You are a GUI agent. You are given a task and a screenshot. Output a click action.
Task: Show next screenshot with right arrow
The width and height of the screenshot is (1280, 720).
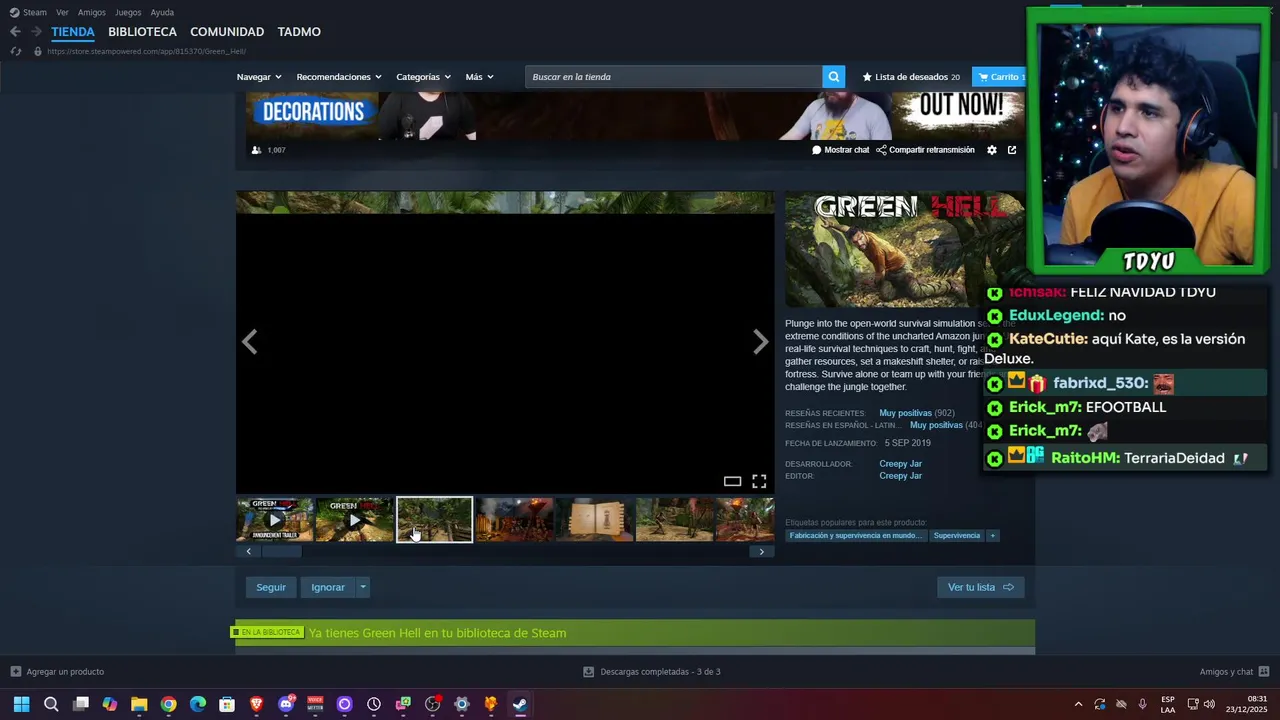pyautogui.click(x=761, y=342)
